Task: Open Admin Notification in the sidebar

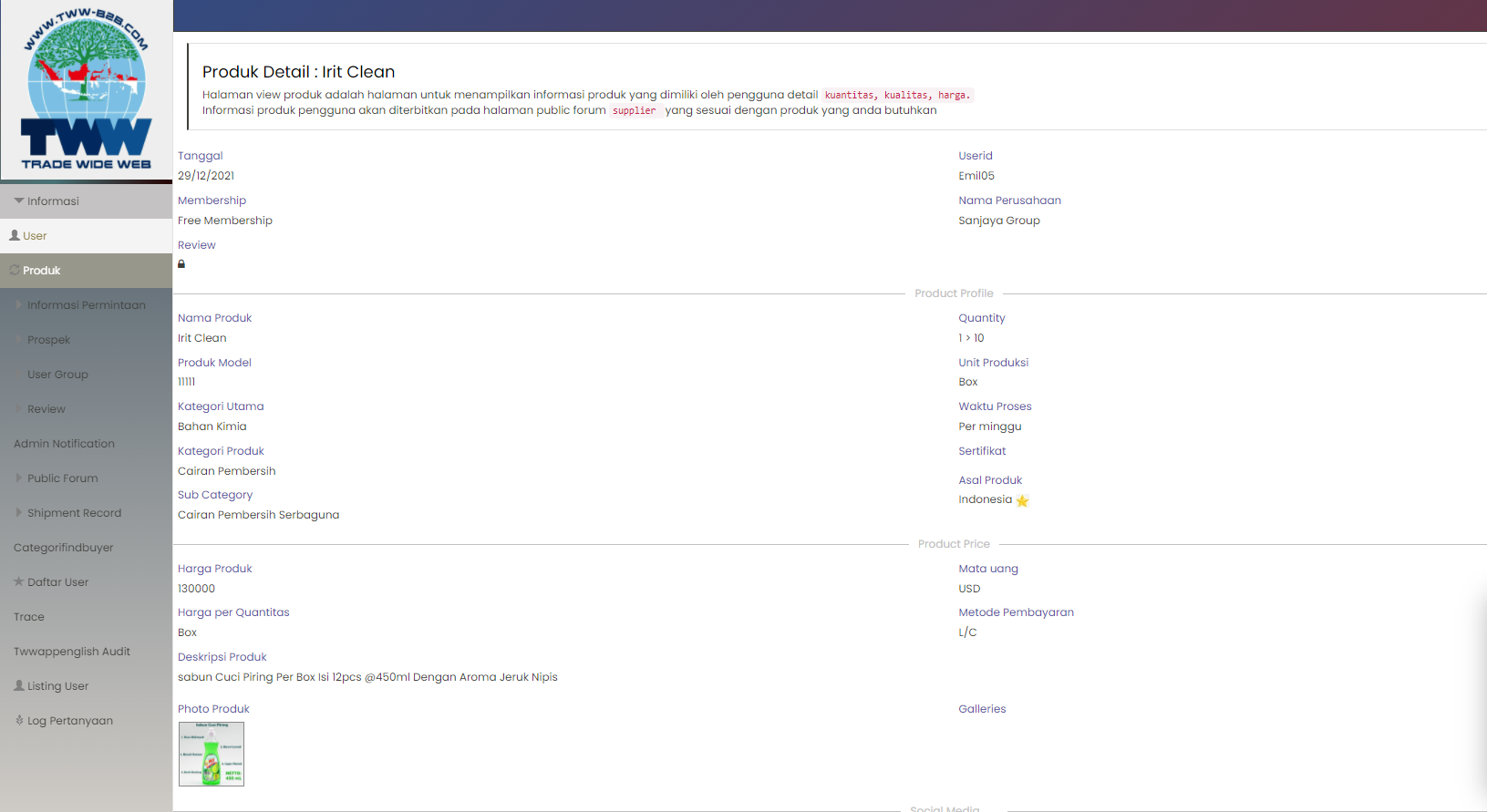Action: coord(64,444)
